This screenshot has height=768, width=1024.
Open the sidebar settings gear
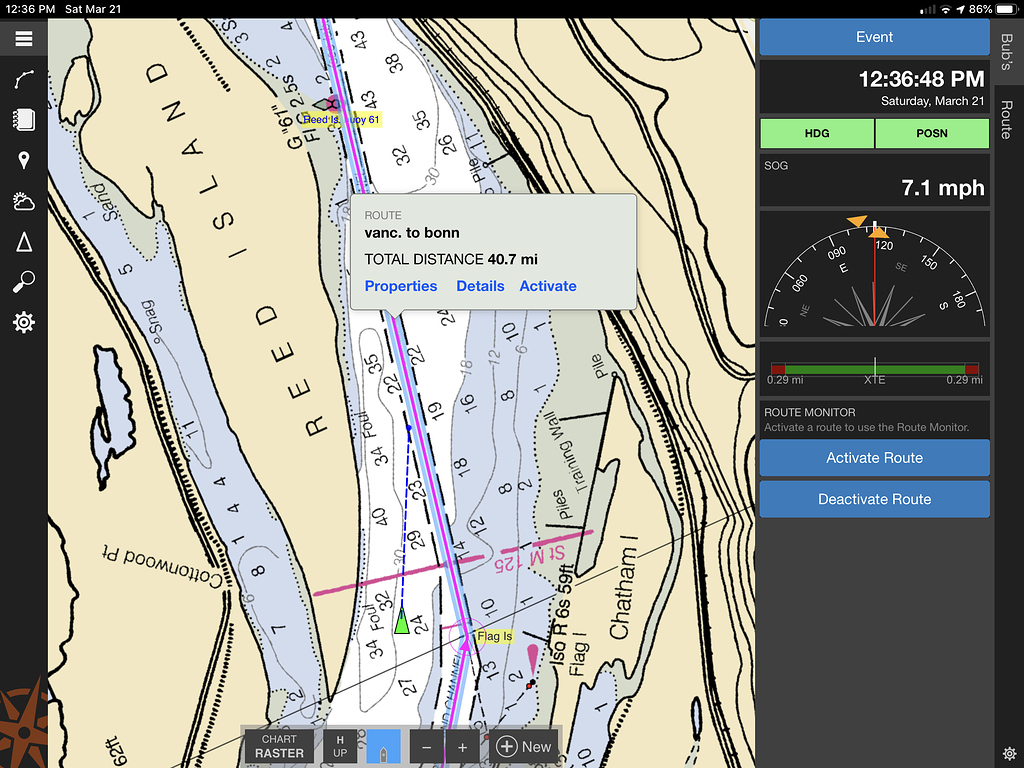(x=23, y=321)
